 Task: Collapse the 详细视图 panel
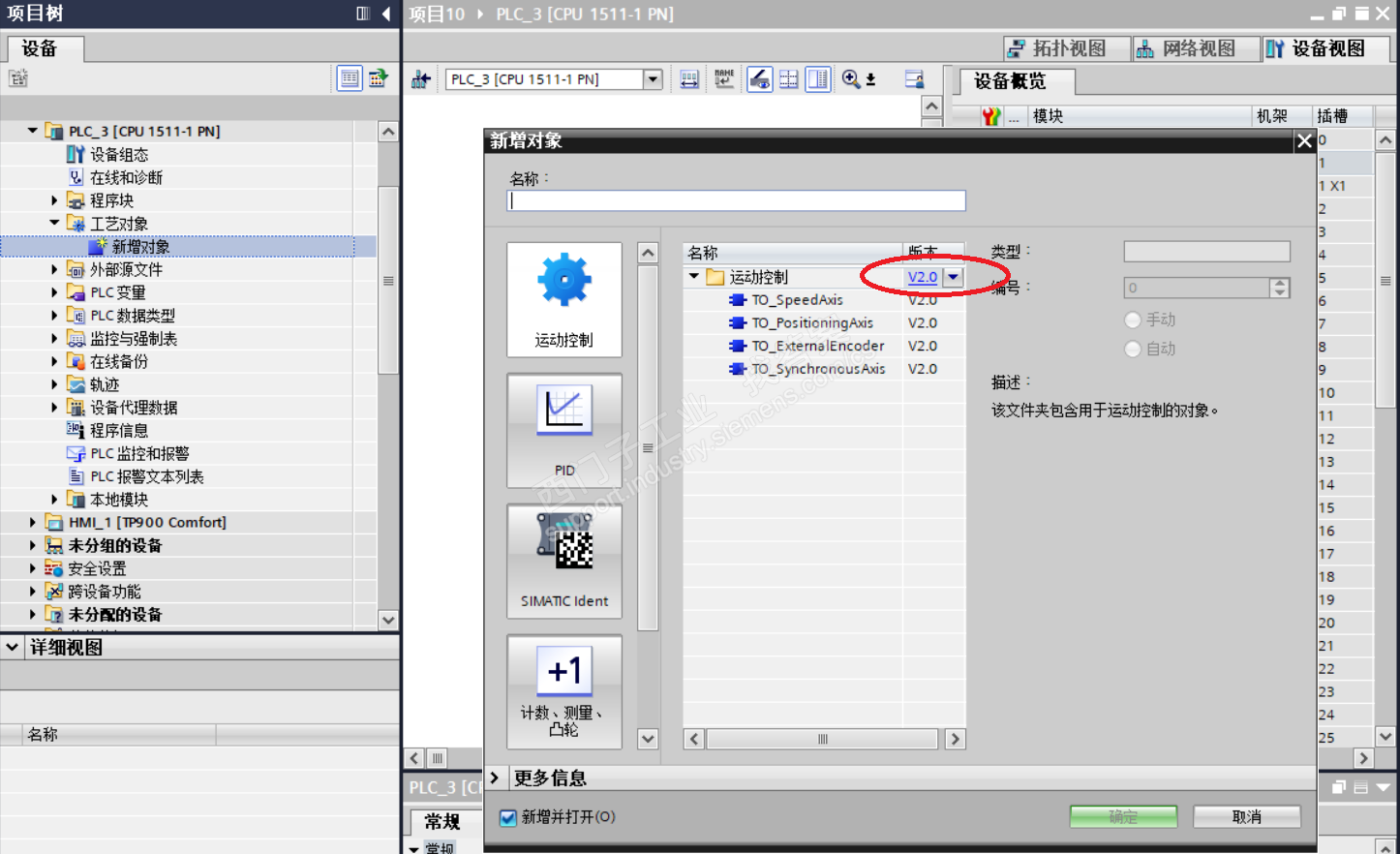pyautogui.click(x=13, y=647)
